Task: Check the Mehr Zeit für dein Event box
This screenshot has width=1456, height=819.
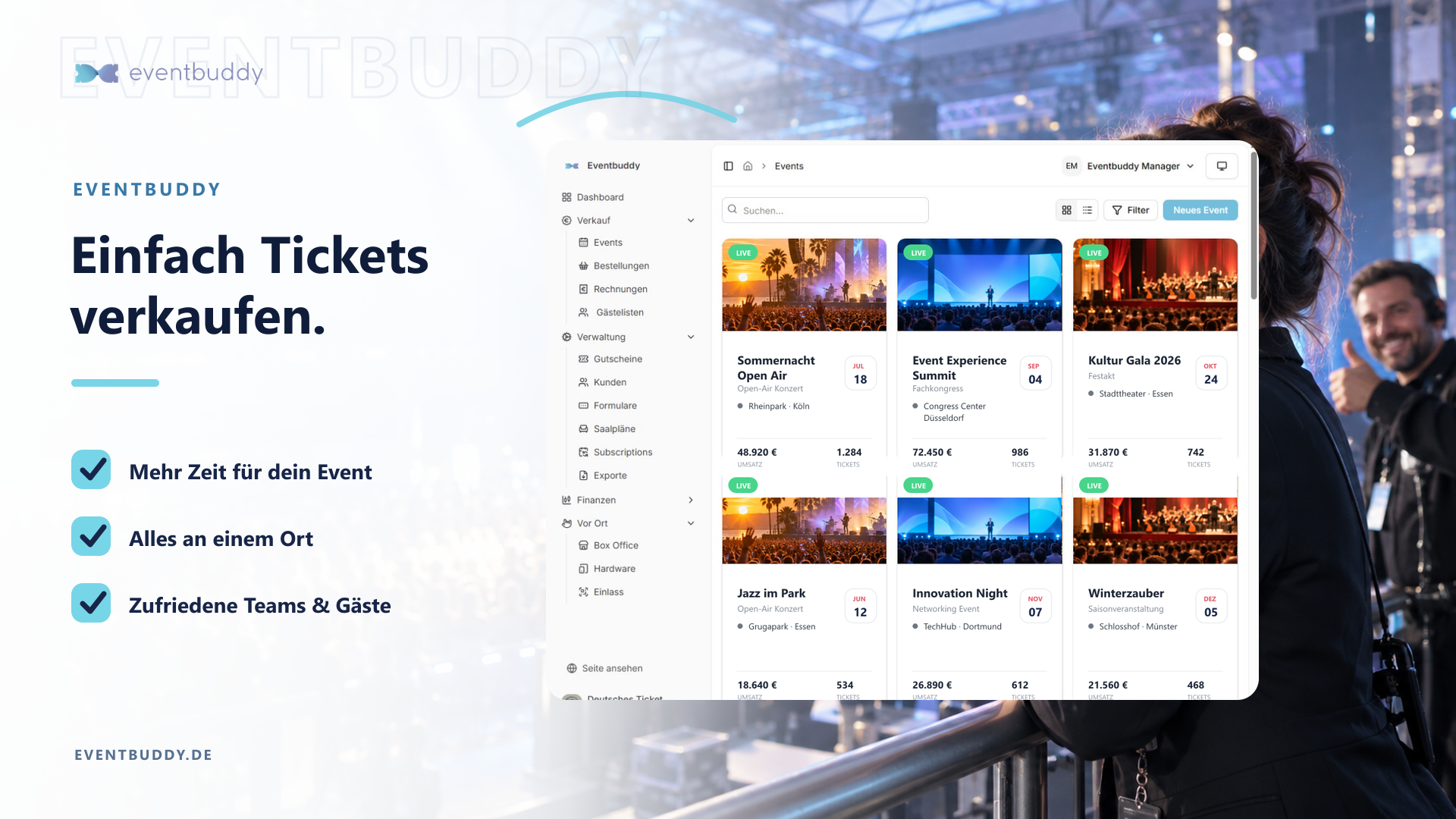Action: coord(91,469)
